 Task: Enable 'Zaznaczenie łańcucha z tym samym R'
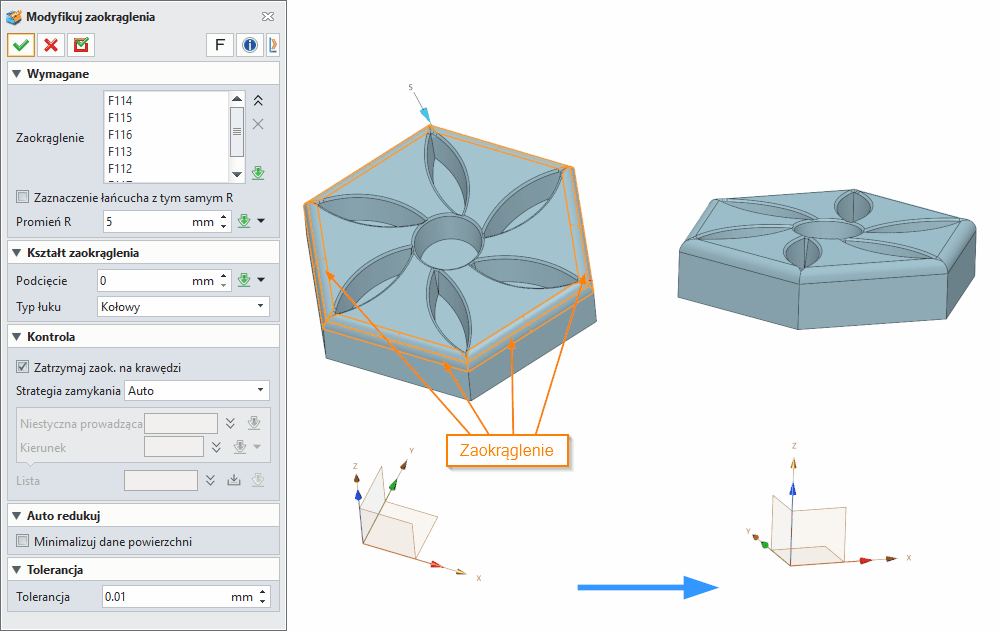(23, 197)
